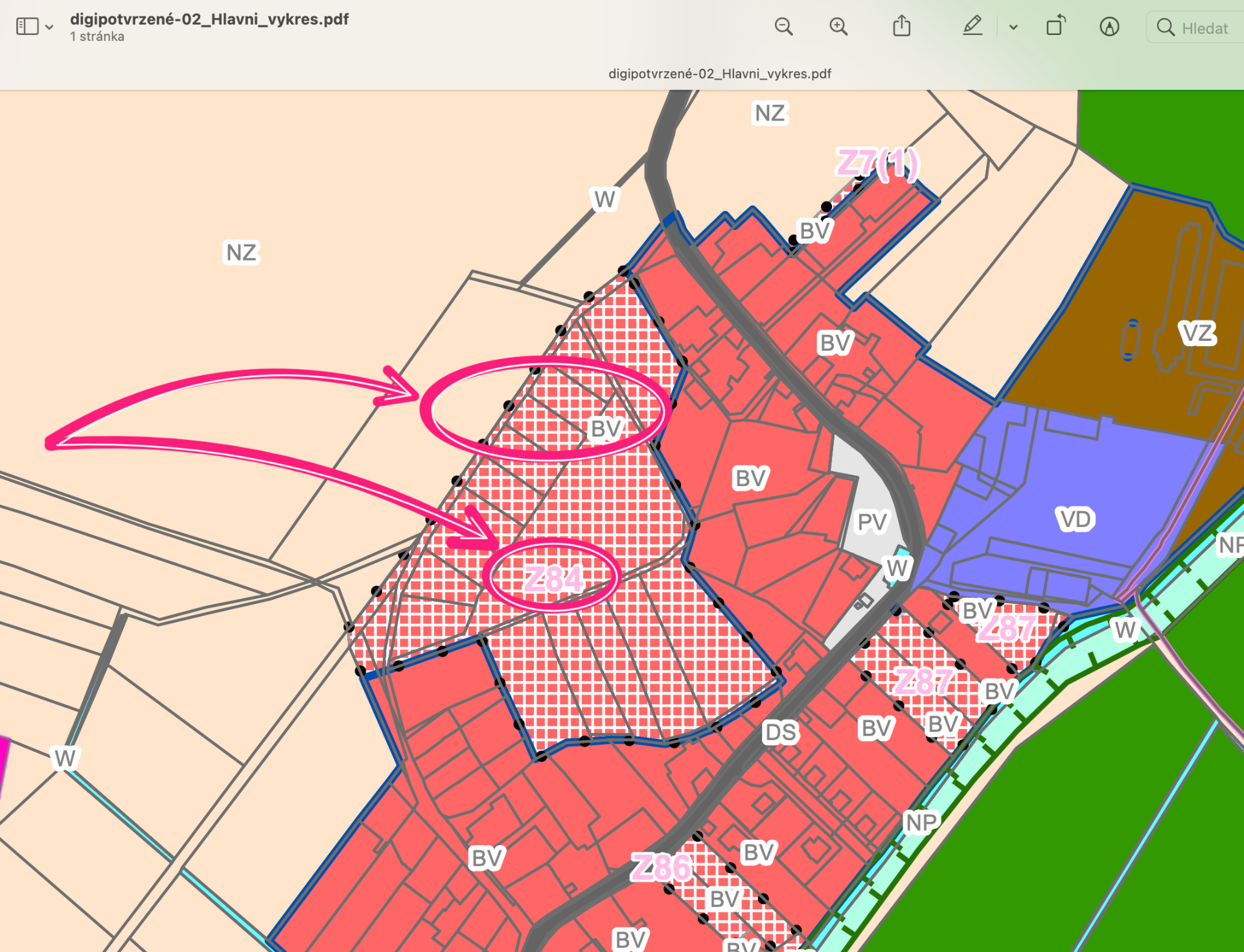Toggle sidebar view icon
Image resolution: width=1244 pixels, height=952 pixels.
click(27, 27)
